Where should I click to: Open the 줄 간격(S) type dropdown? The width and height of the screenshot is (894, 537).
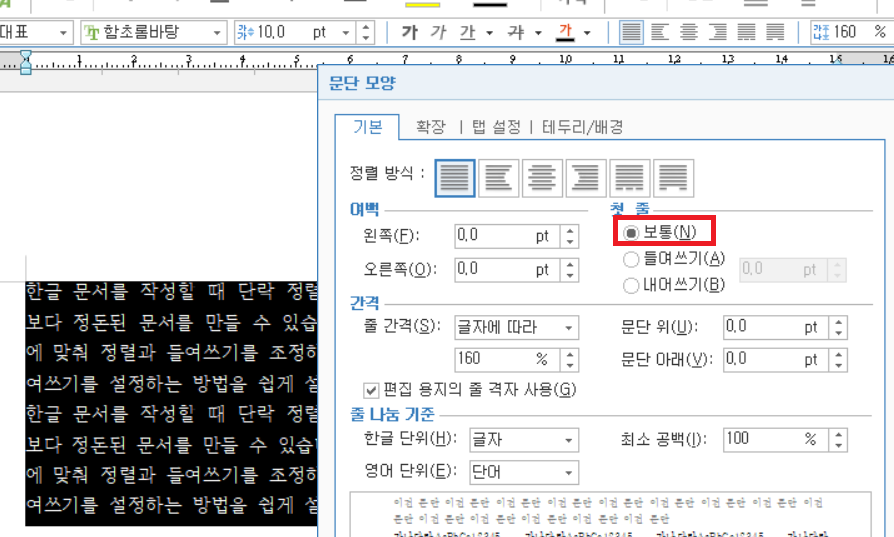[x=517, y=327]
